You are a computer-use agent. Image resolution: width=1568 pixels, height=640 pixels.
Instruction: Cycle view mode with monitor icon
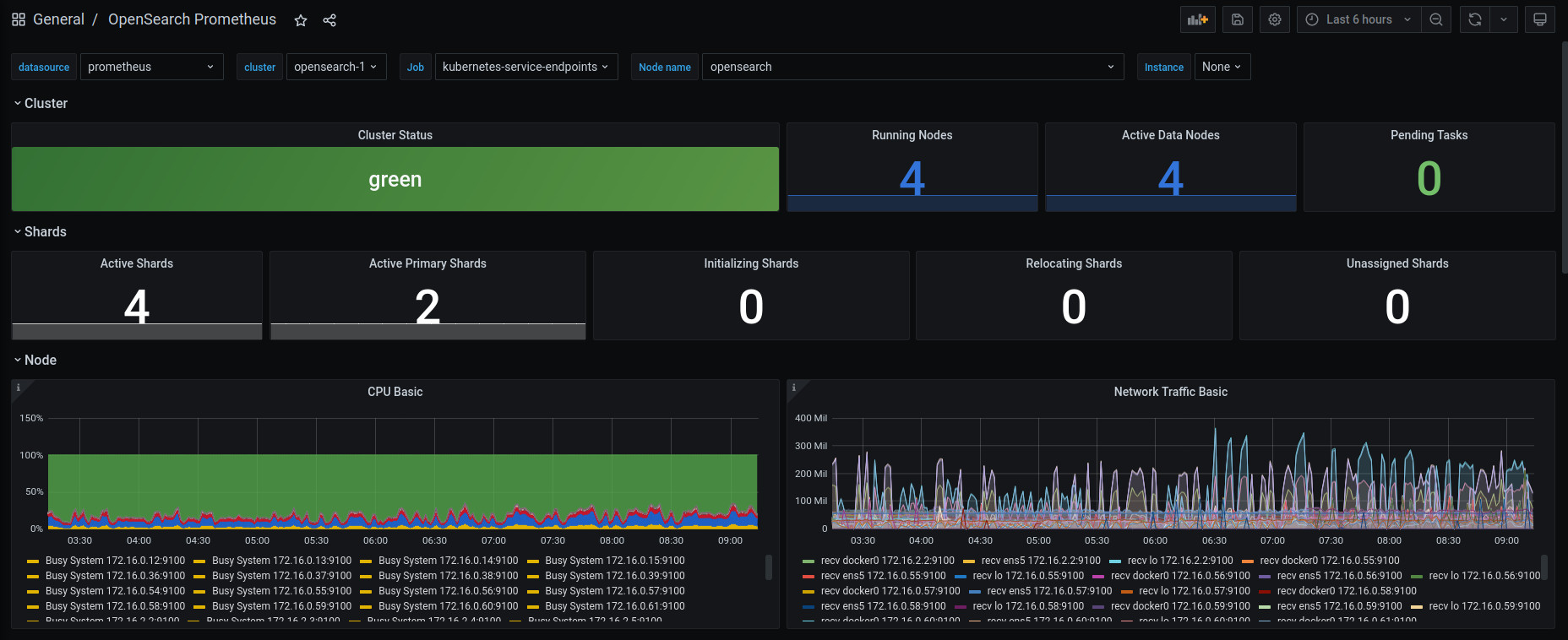pyautogui.click(x=1540, y=19)
